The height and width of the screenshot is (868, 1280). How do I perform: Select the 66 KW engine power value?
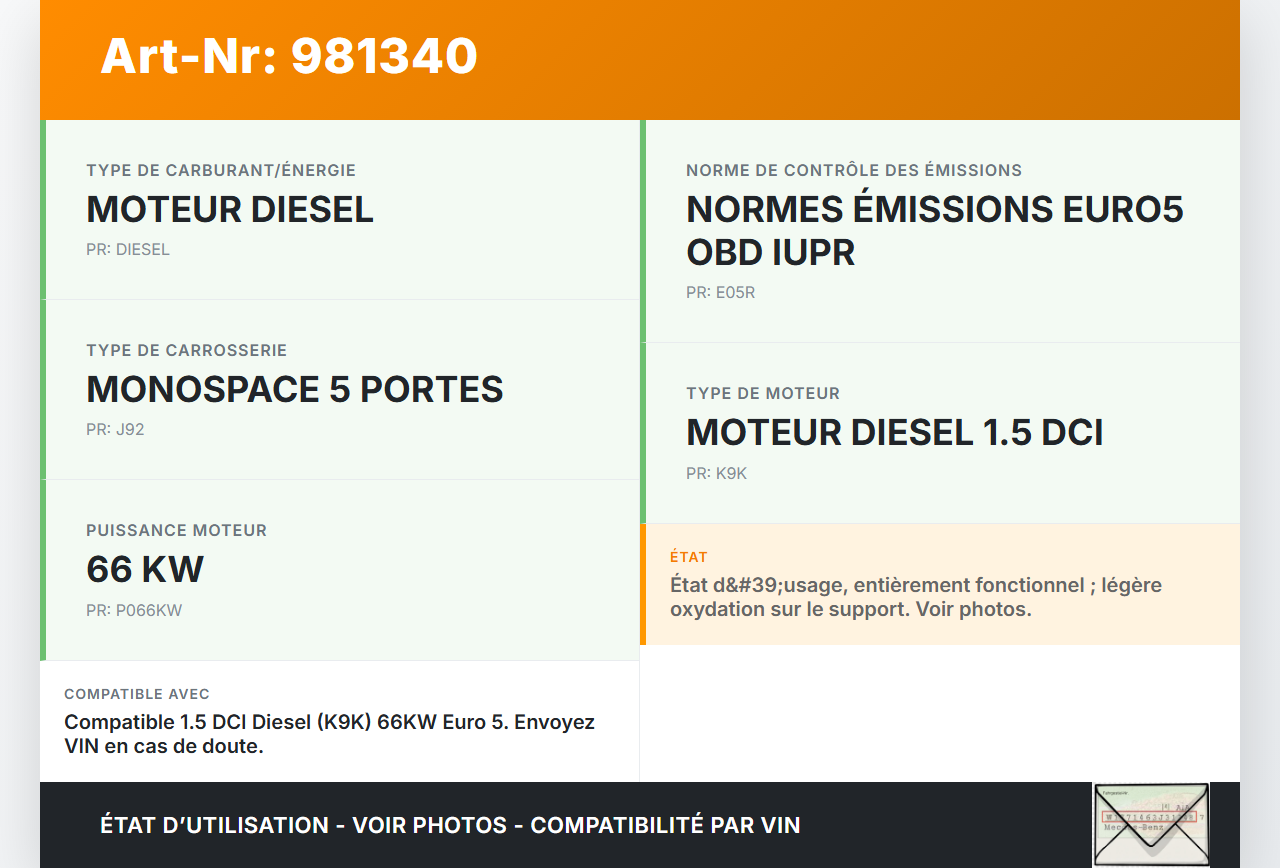coord(145,570)
